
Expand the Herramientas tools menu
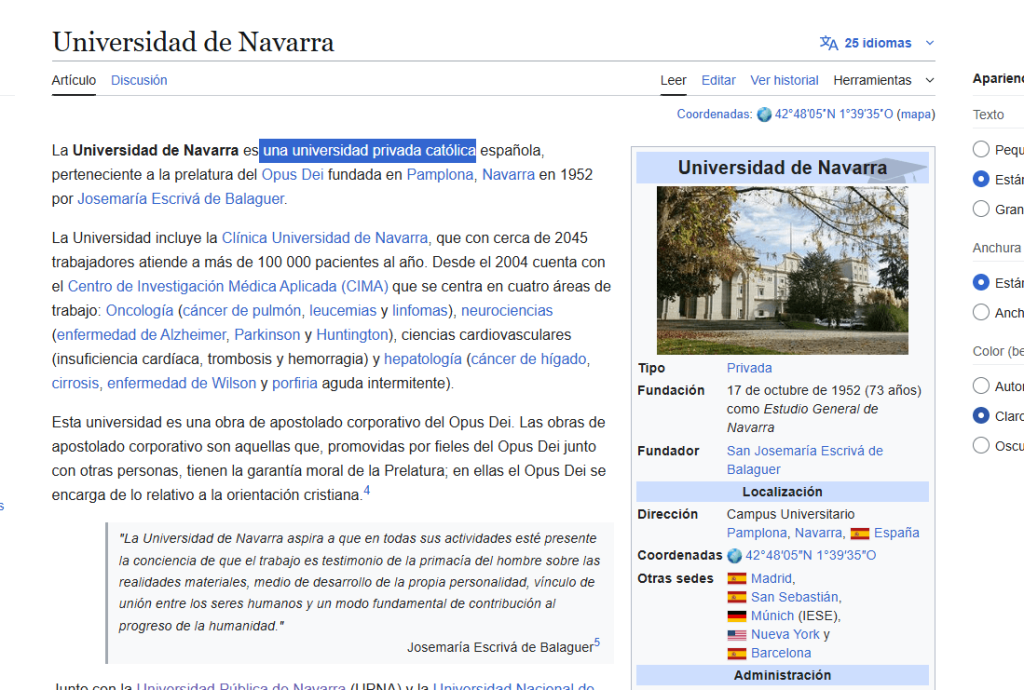(884, 80)
